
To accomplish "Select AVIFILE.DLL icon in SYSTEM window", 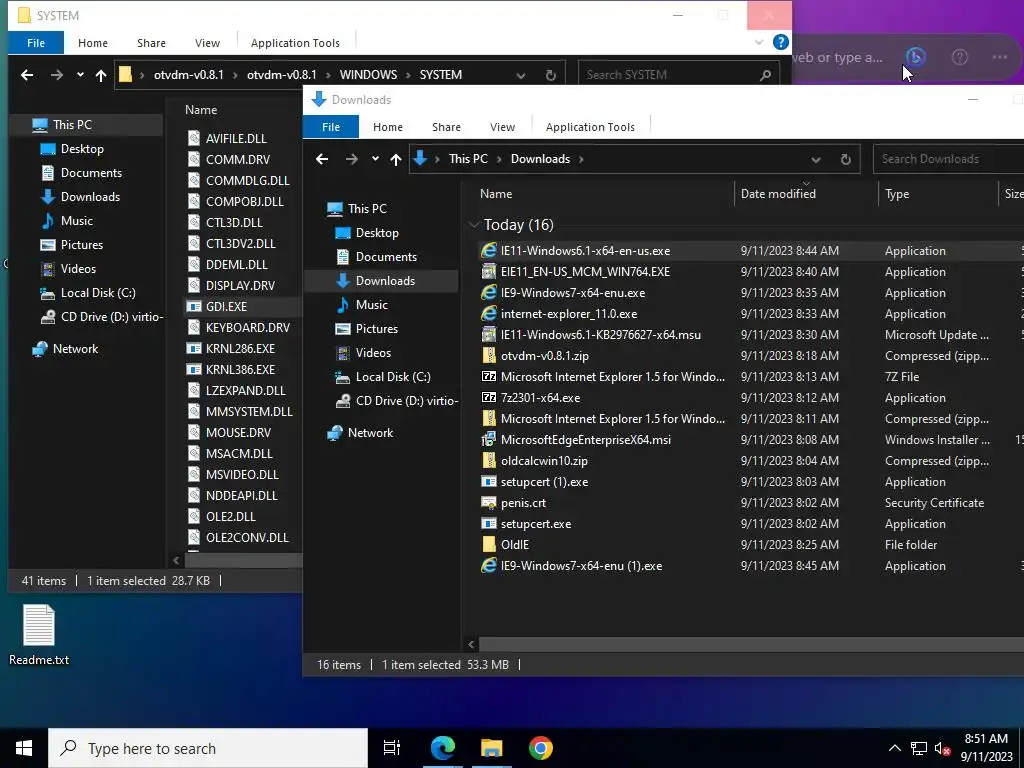I will click(x=194, y=138).
